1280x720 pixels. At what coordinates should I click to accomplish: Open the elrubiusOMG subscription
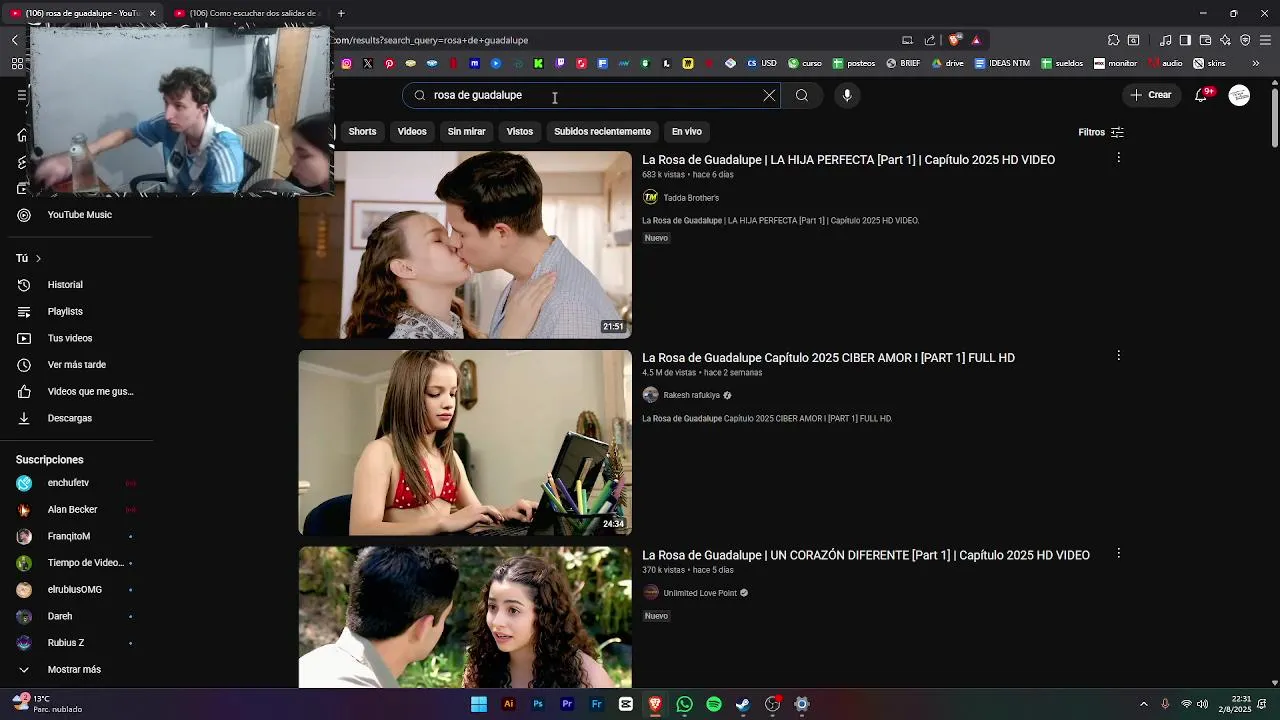[x=76, y=590]
